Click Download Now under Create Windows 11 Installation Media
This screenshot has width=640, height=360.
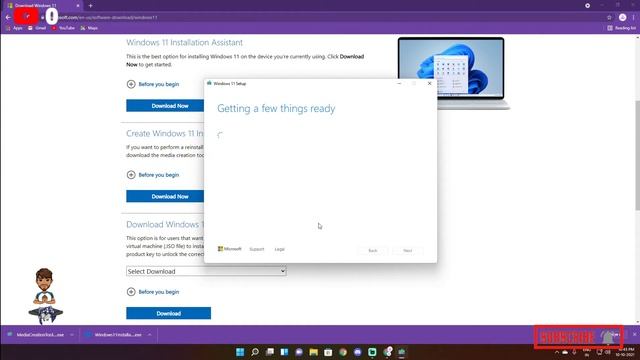pos(165,196)
